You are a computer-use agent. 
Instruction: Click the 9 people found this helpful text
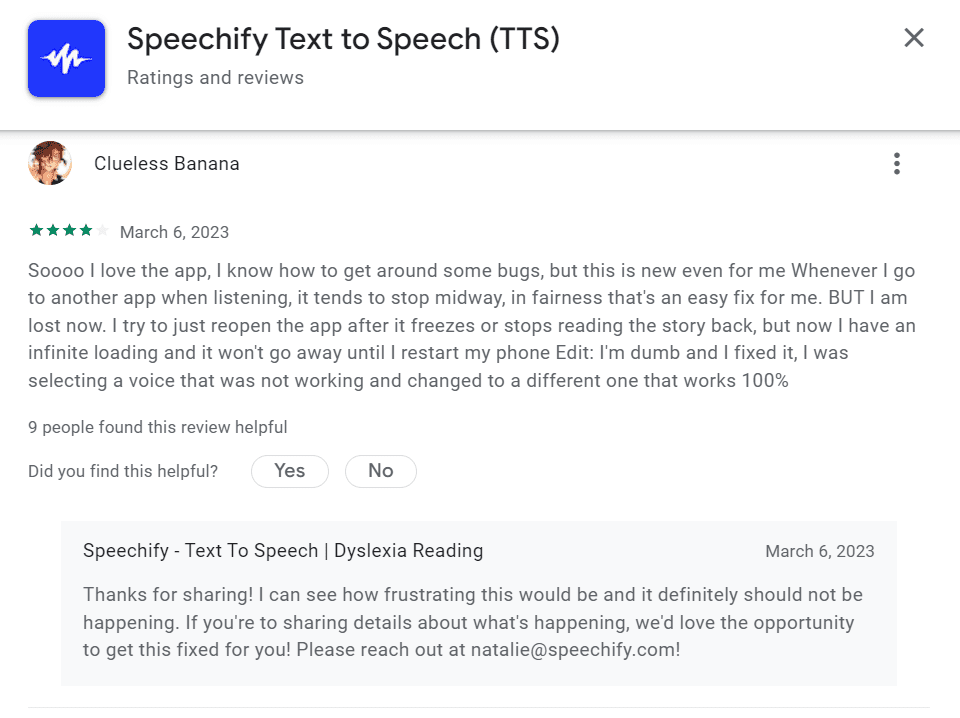click(x=157, y=427)
